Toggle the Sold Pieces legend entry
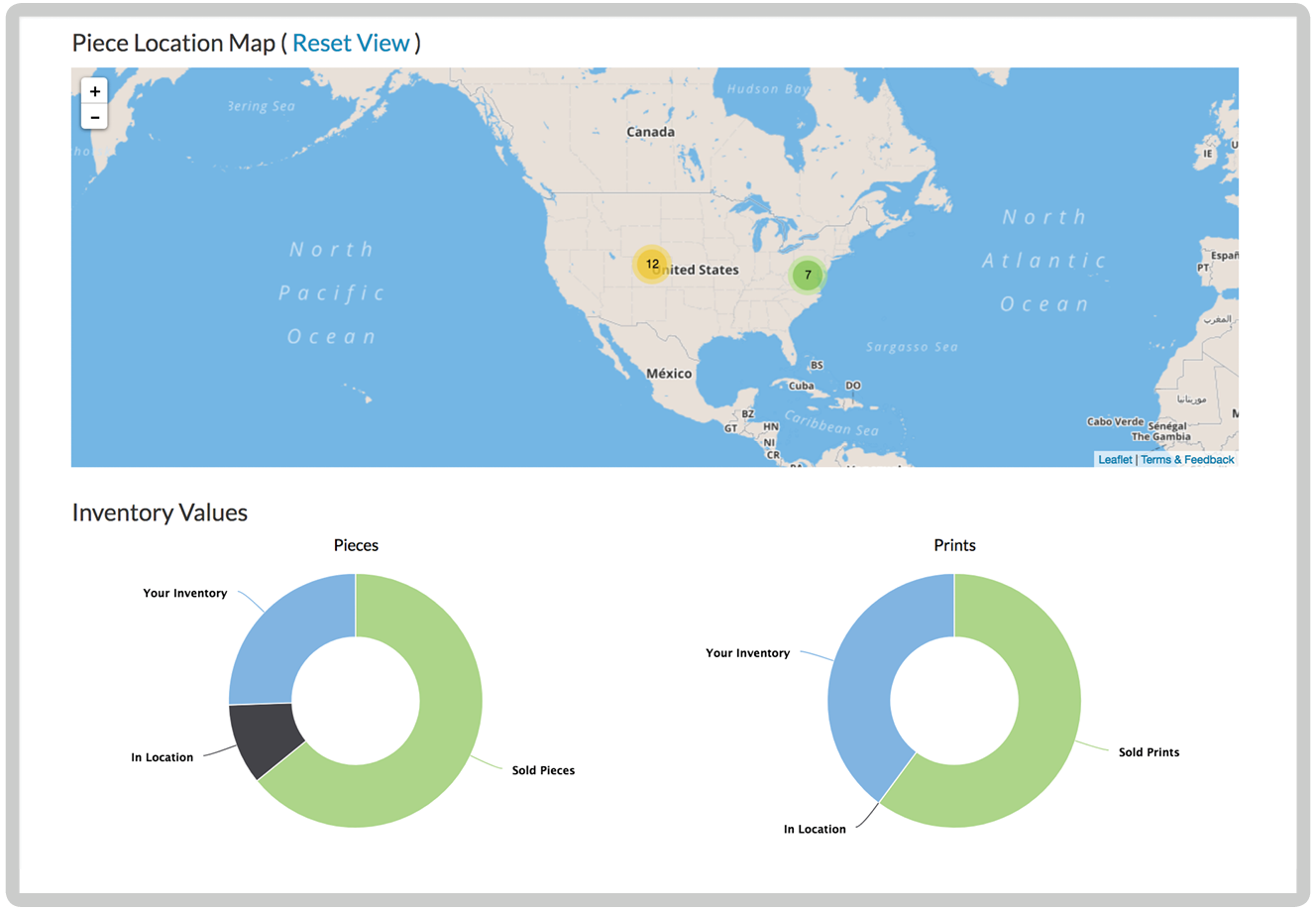1316x911 pixels. [542, 769]
